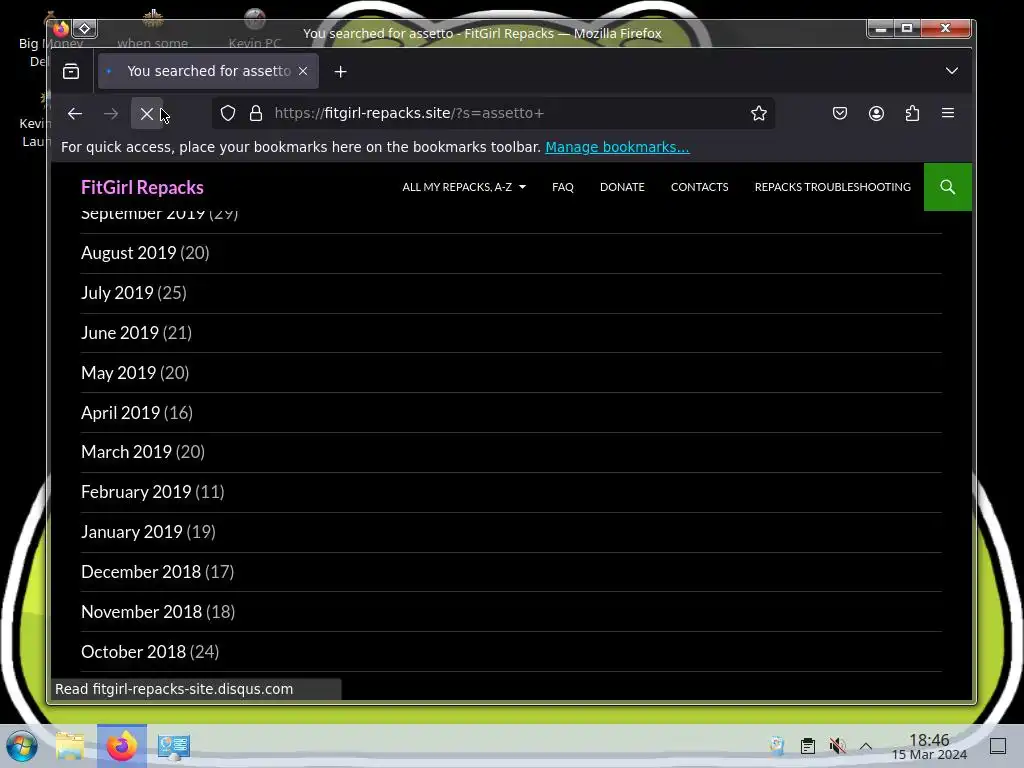Click the tracking protection shield icon
Screen dimensions: 1024x768
tap(228, 114)
